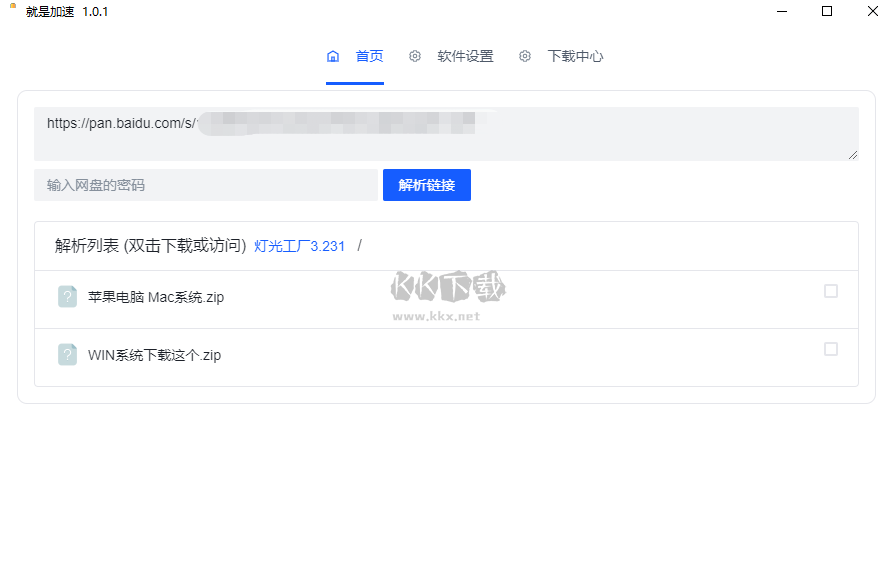Click the file icon for WIN系统下载这个.zip

click(67, 354)
